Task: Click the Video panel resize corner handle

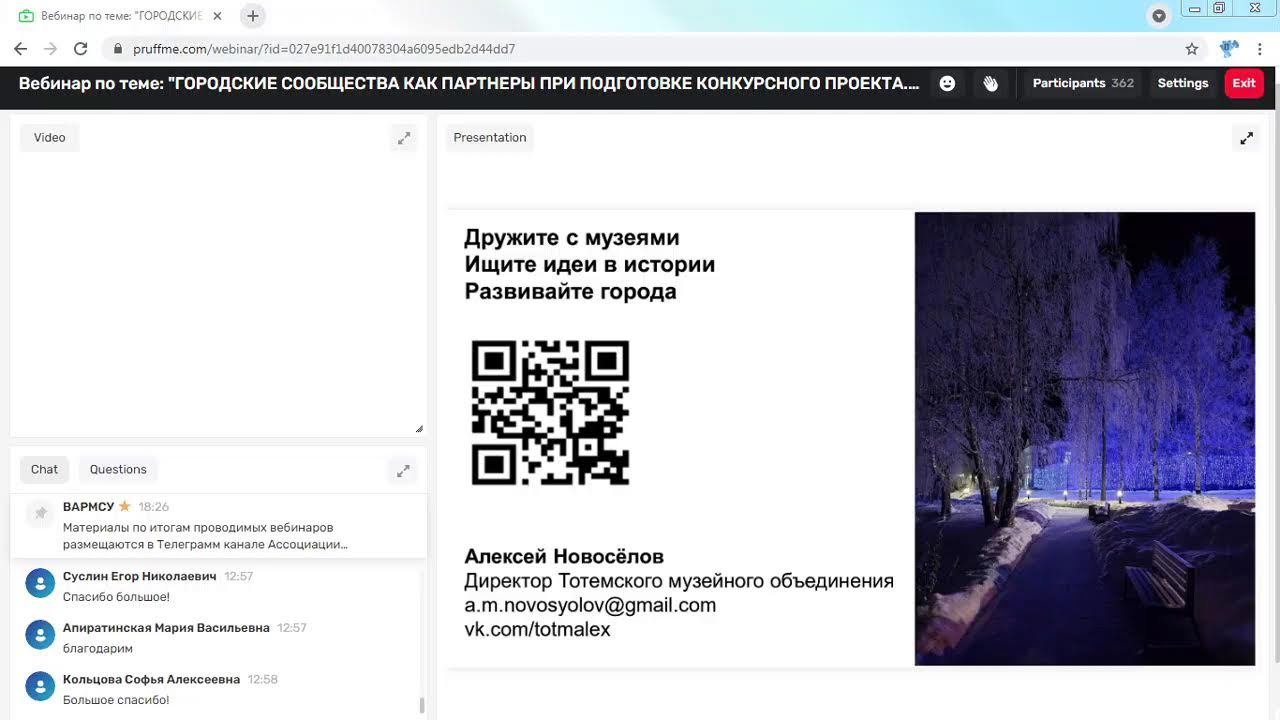Action: point(419,429)
